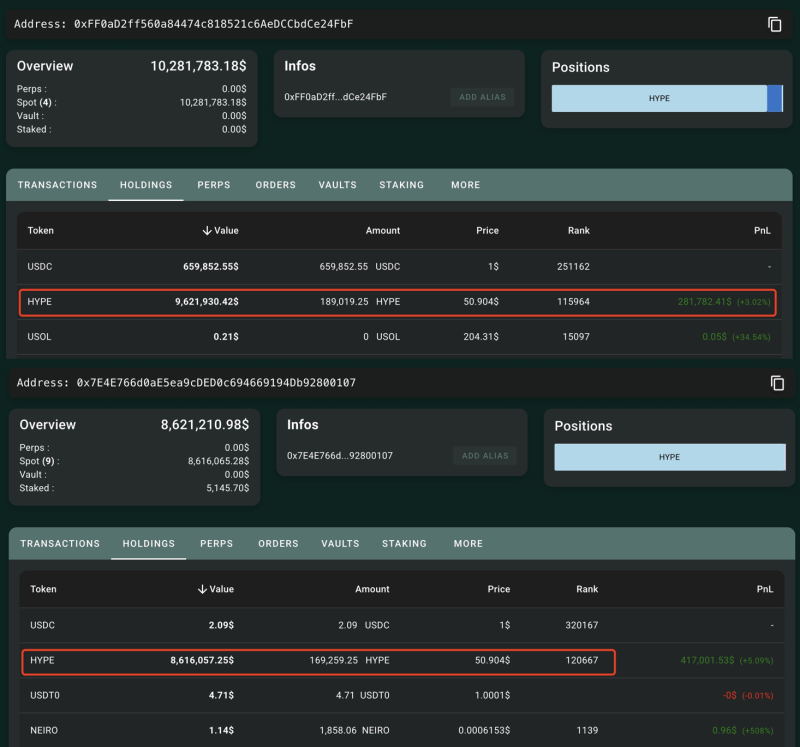Click HYPE PnL 281,782.41$ value
Image resolution: width=800 pixels, height=747 pixels.
704,302
